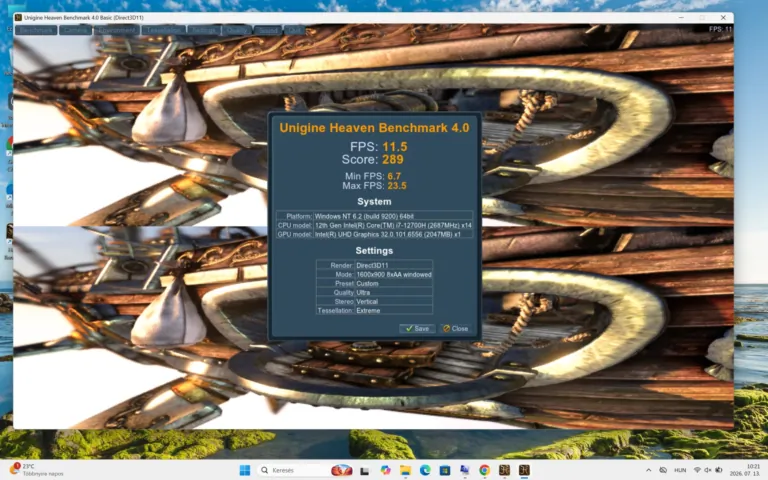The width and height of the screenshot is (768, 480).
Task: Click the Unigine Heaven title bar app icon
Action: [x=19, y=18]
